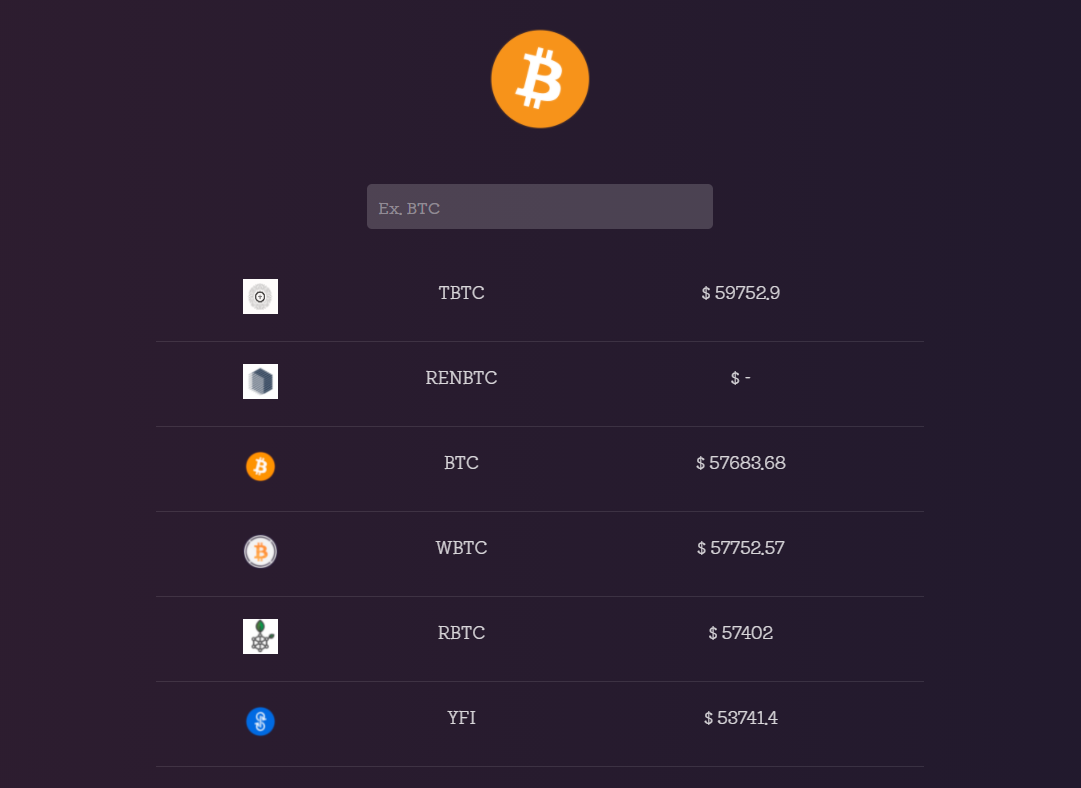Select the YFI row label
This screenshot has width=1081, height=788.
click(461, 718)
